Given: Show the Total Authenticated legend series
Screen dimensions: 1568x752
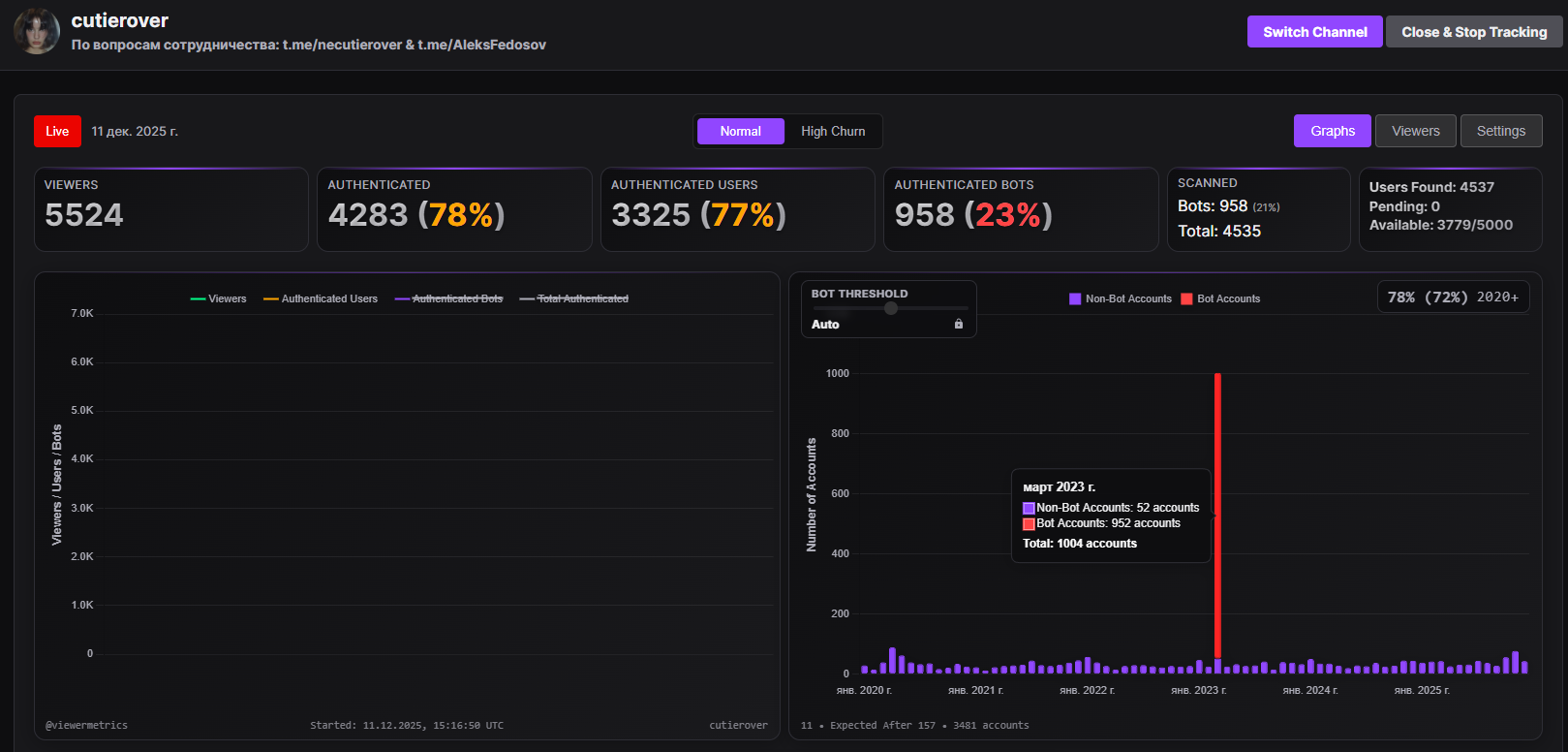Looking at the screenshot, I should click(574, 298).
